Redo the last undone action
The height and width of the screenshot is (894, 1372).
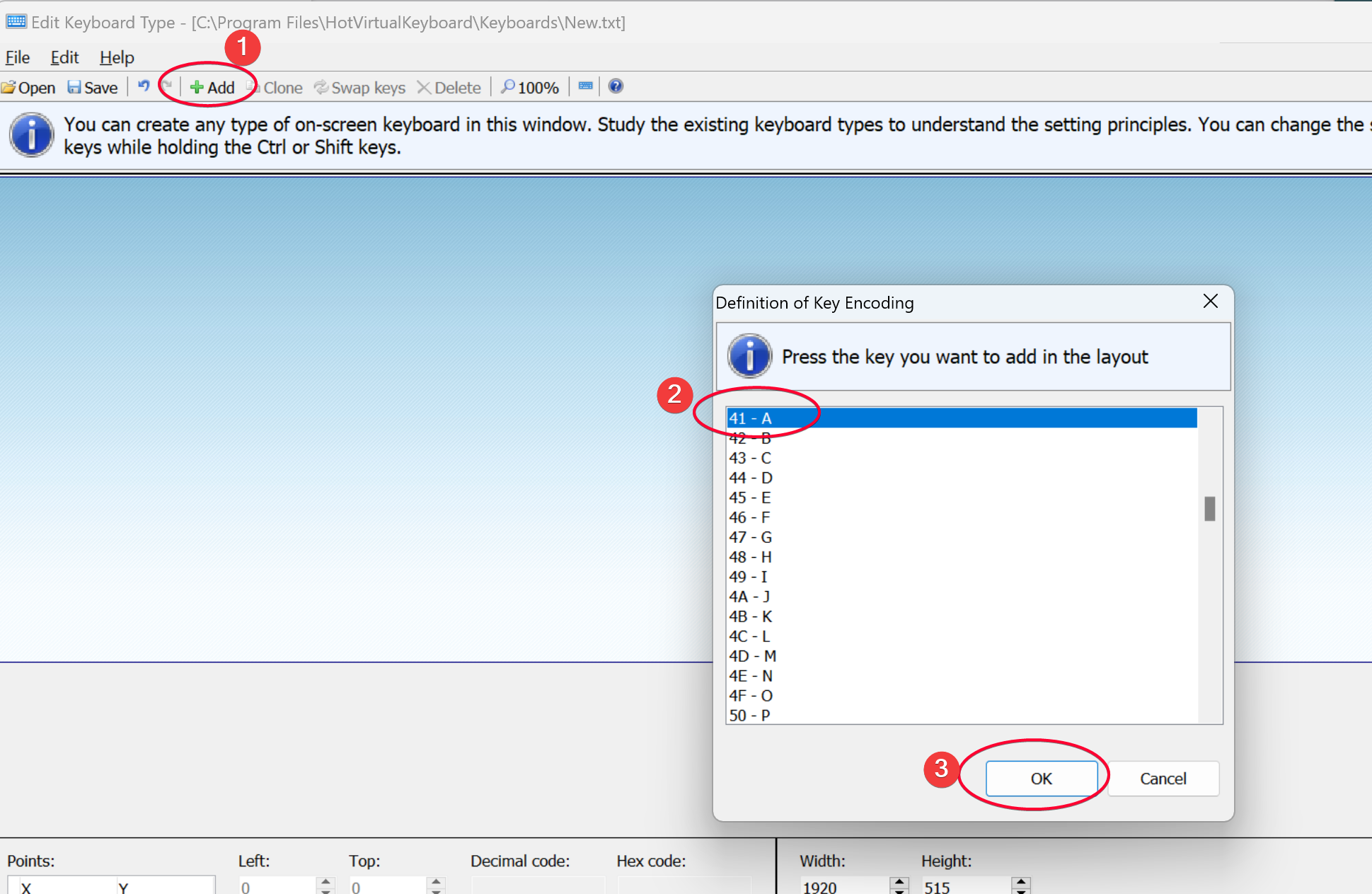pyautogui.click(x=167, y=86)
